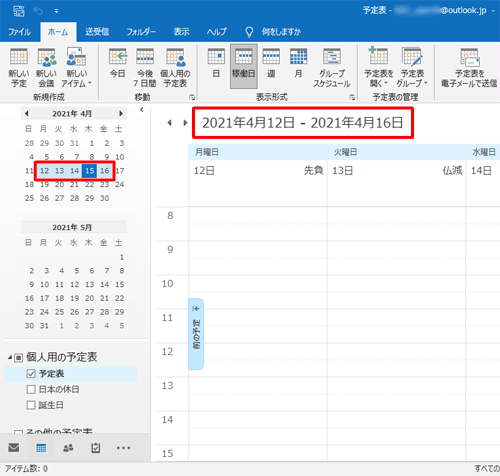Select April 22 in mini calendar
This screenshot has width=500, height=476.
pyautogui.click(x=89, y=184)
